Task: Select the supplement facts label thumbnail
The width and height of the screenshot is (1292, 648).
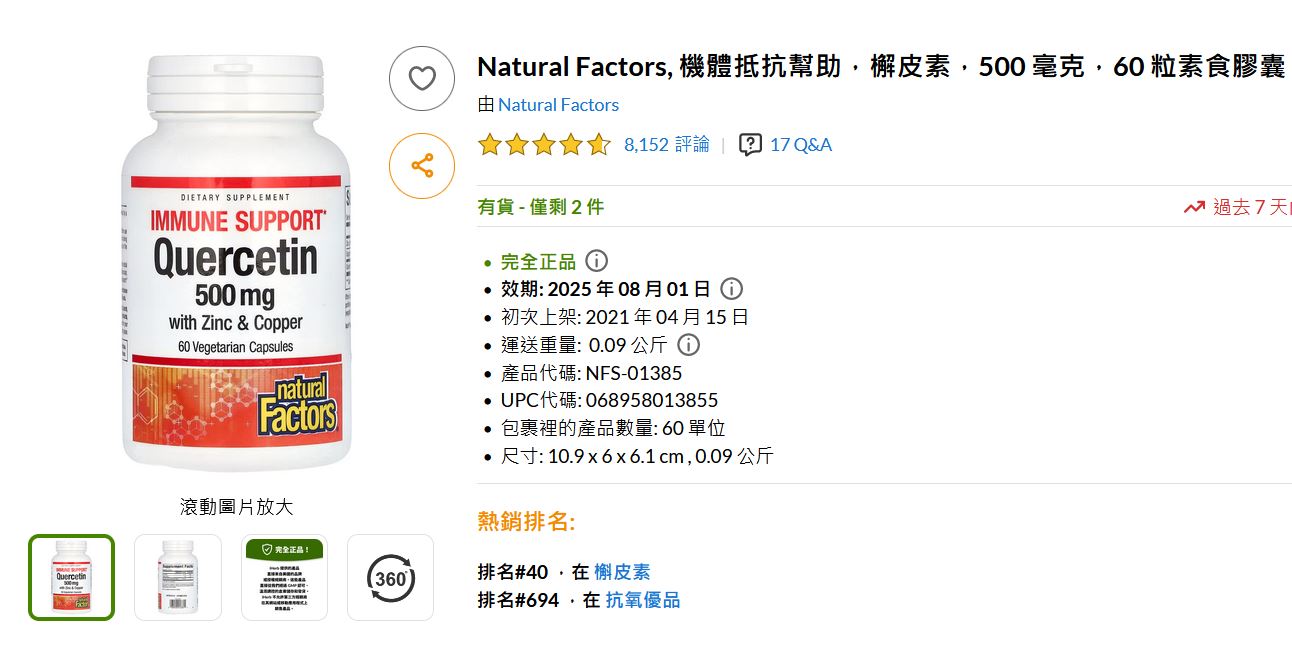Action: coord(178,577)
